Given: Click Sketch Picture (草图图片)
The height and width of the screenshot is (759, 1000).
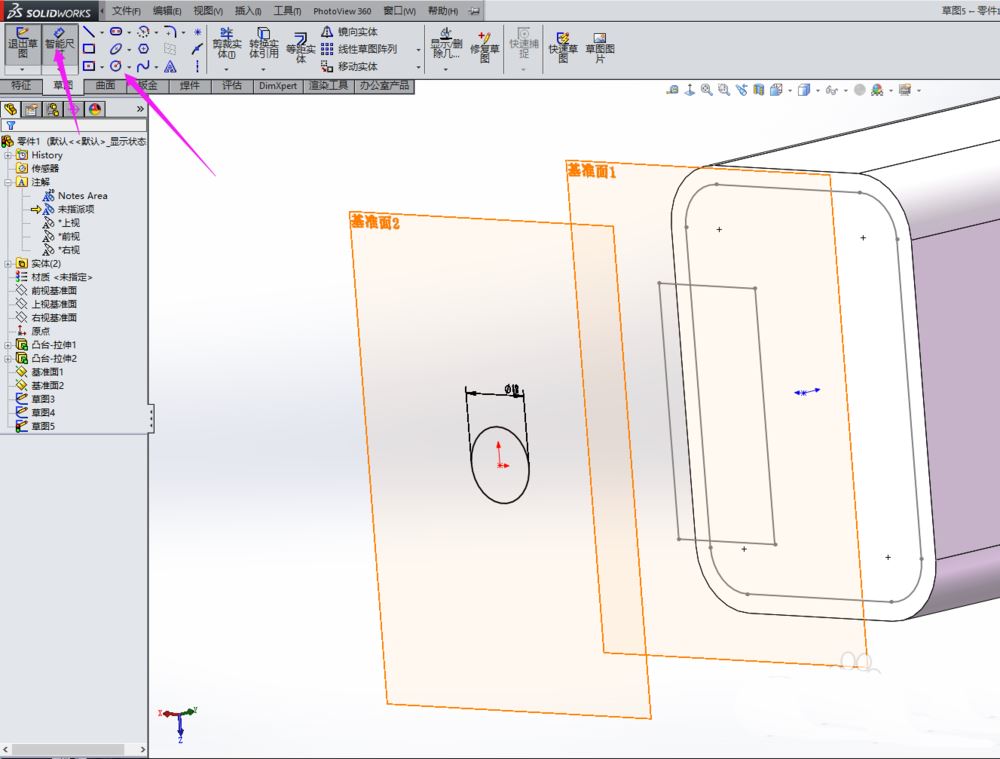Looking at the screenshot, I should click(600, 47).
